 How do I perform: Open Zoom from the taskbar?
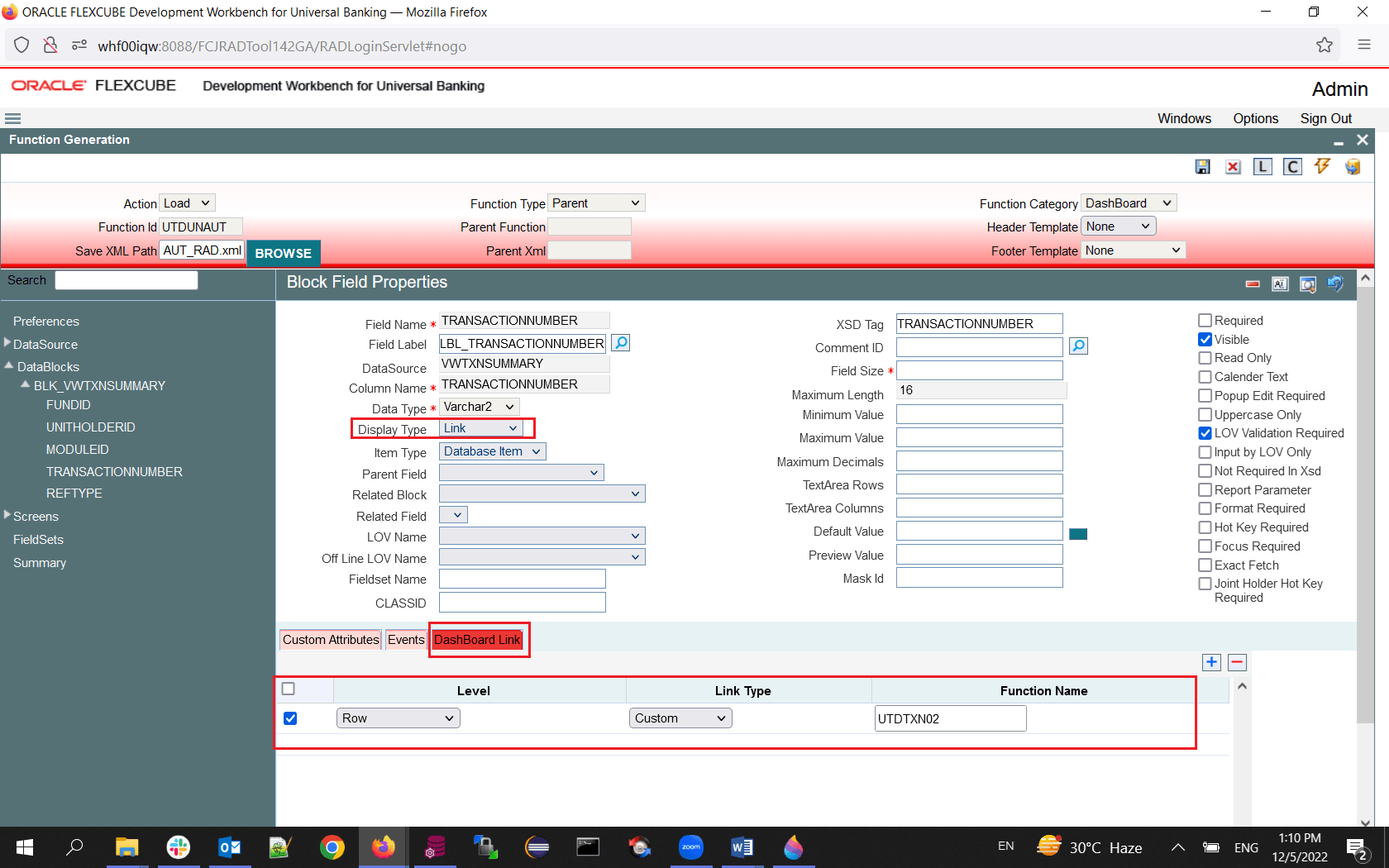(x=691, y=847)
